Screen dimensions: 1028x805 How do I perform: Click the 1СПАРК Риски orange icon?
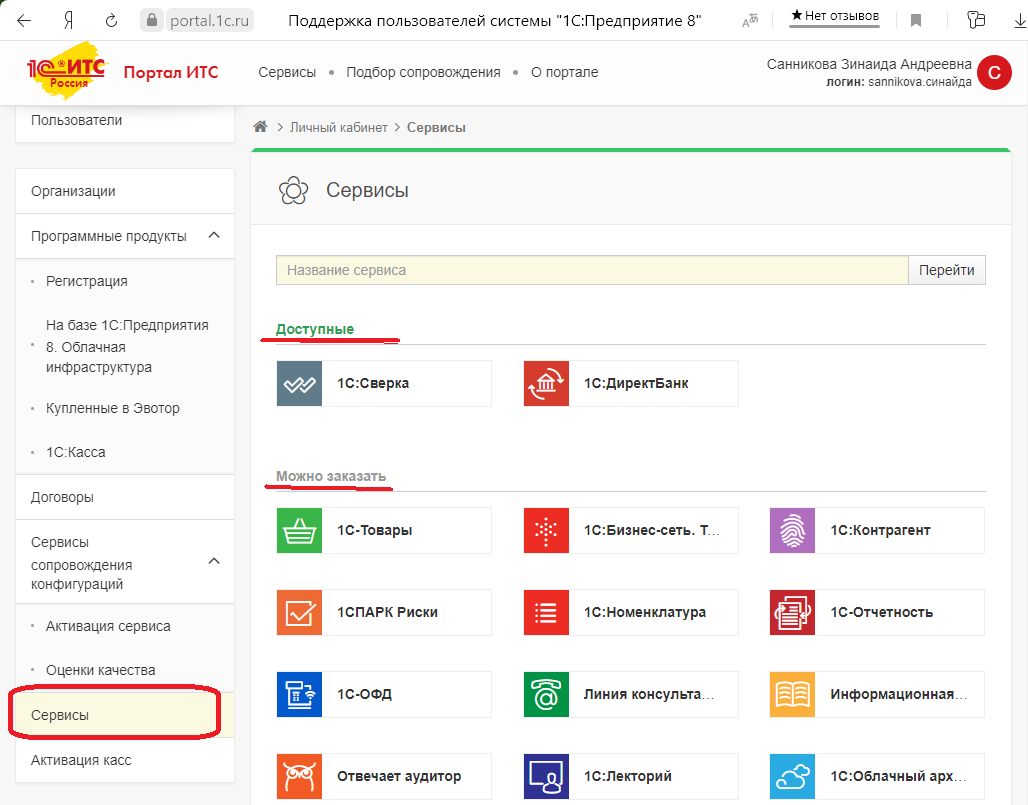coord(300,612)
